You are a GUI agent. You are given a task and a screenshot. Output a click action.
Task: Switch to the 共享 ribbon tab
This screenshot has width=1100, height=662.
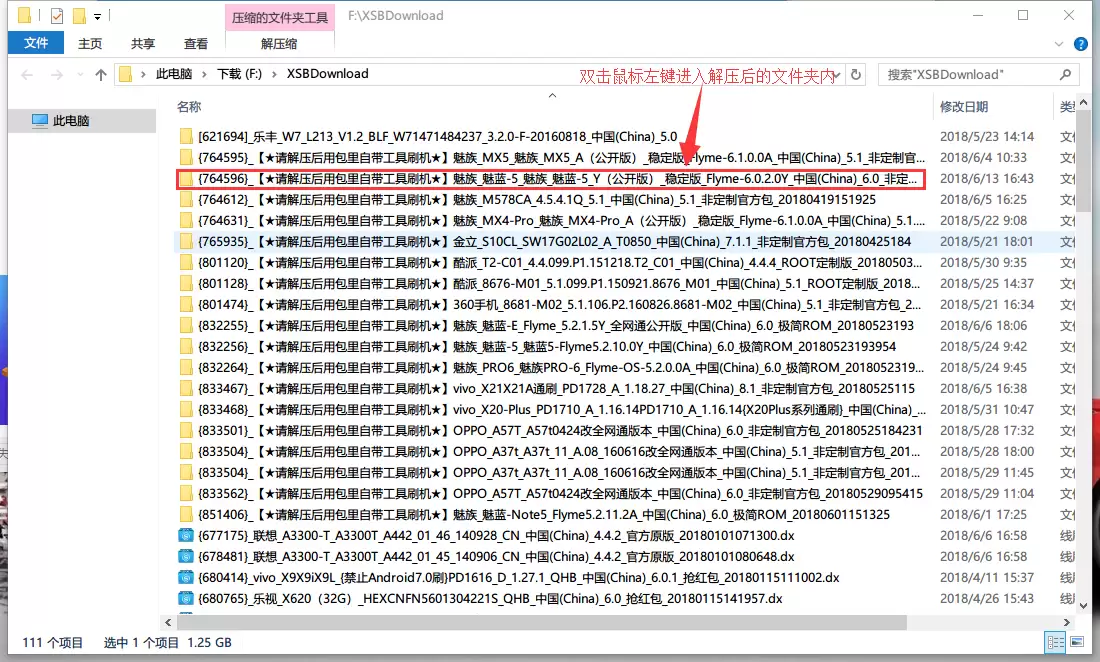click(143, 43)
